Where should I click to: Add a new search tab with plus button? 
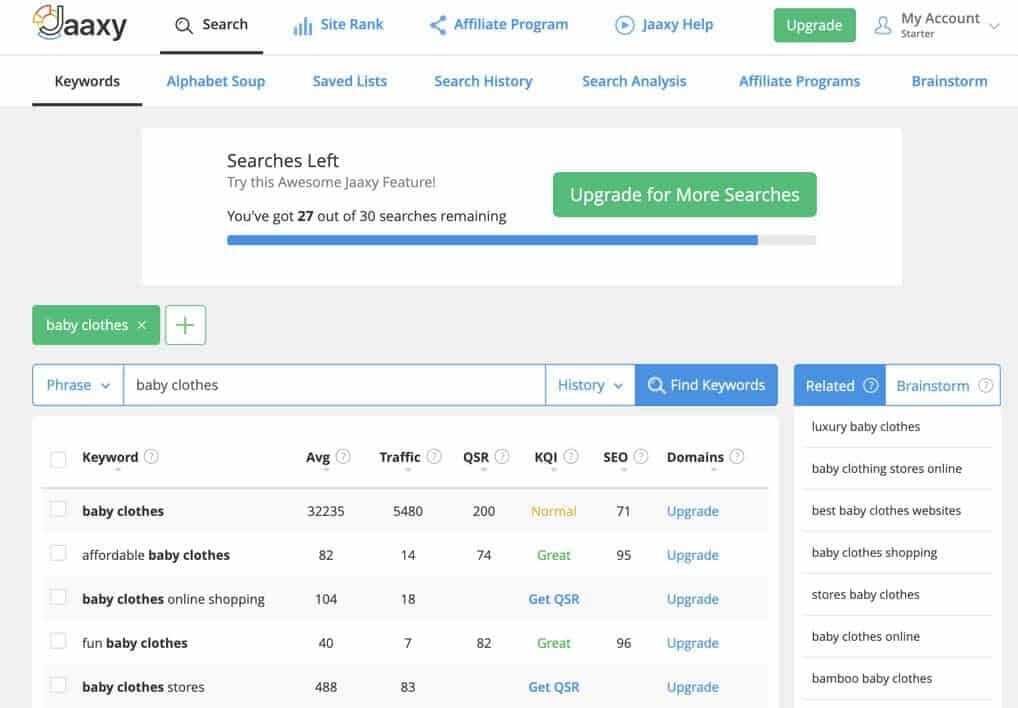click(x=185, y=325)
